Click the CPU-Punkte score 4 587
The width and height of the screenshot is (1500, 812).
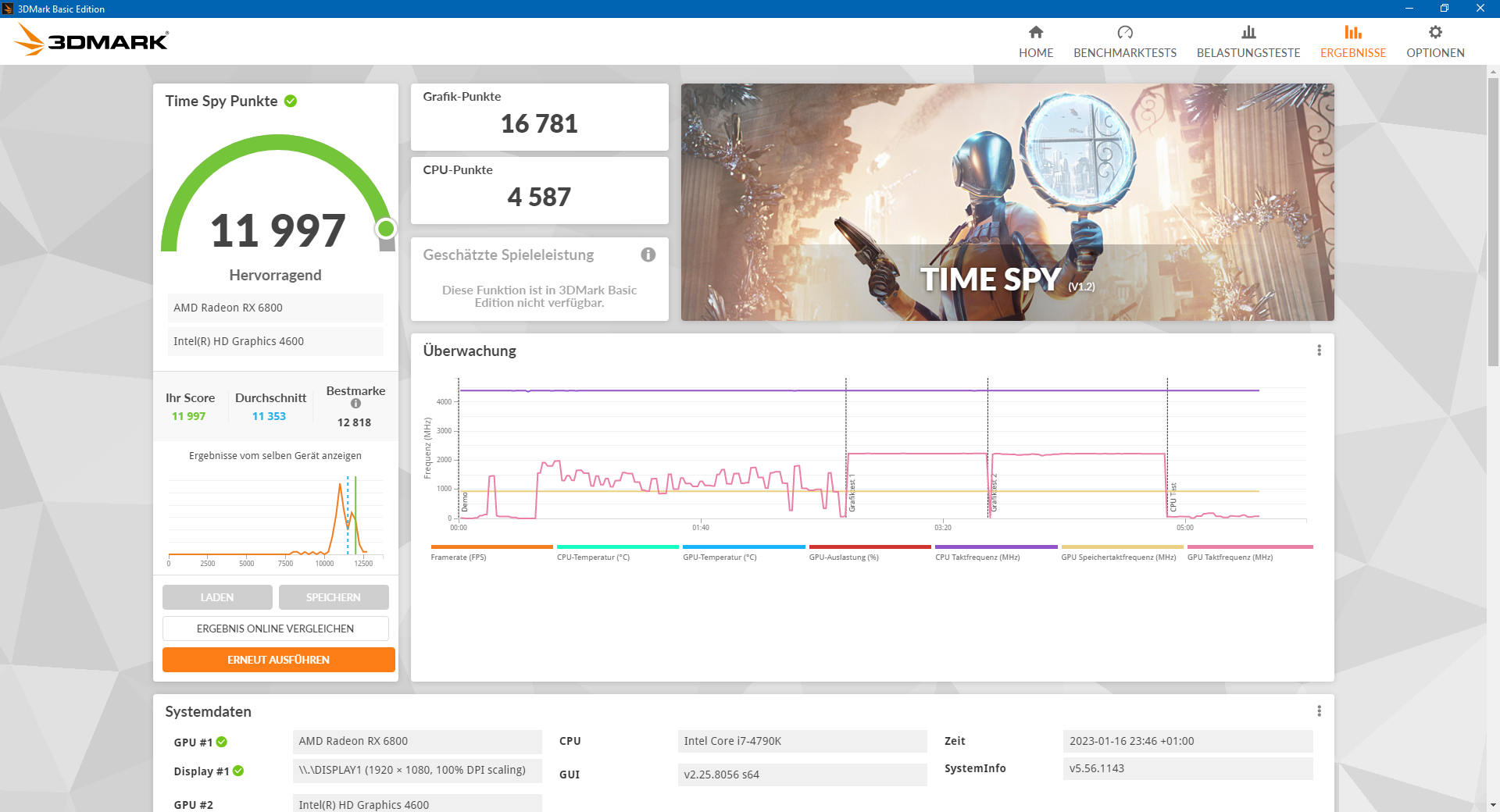[x=539, y=197]
